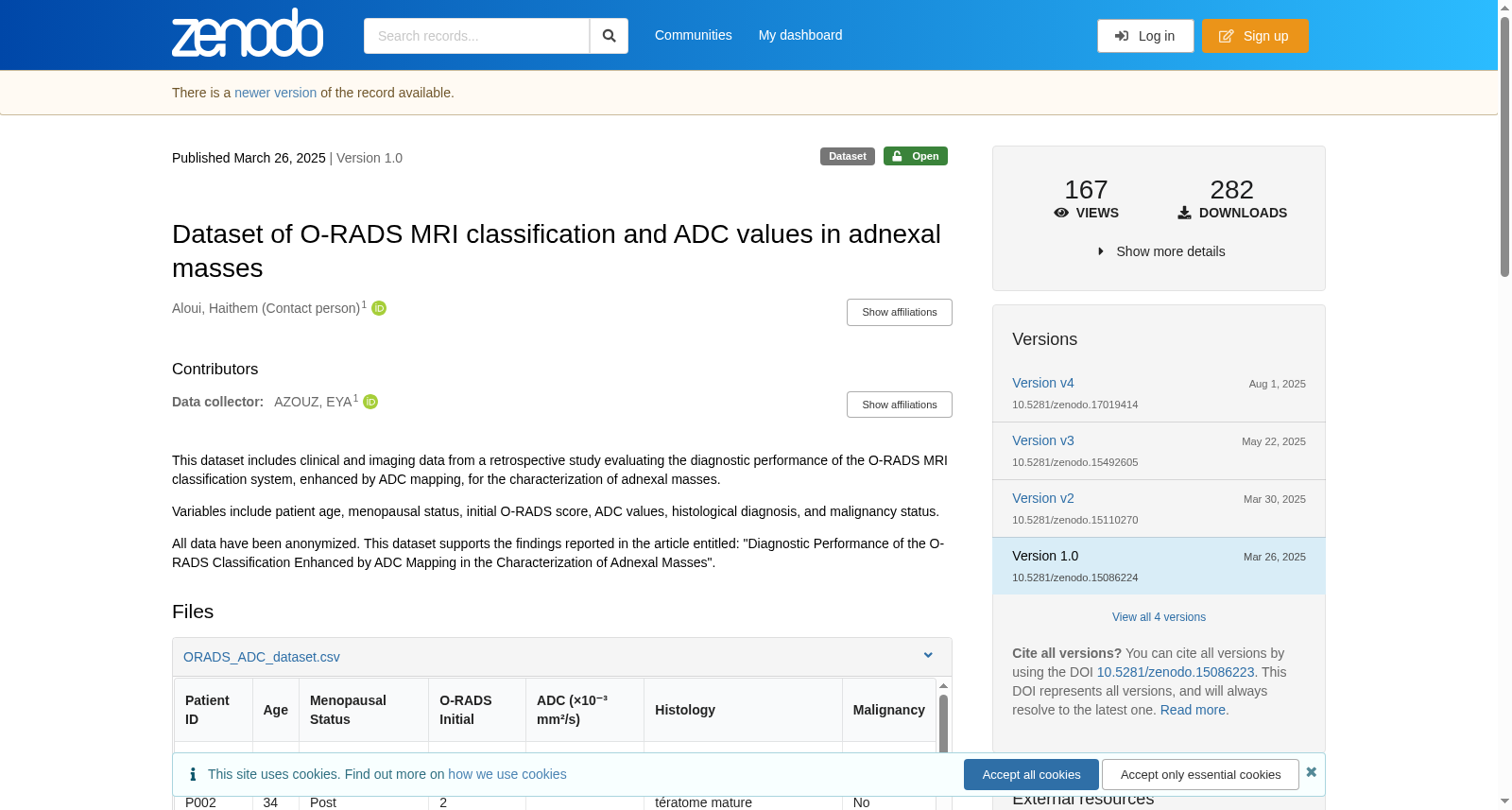
Task: Open the Communities menu item
Action: pos(694,35)
